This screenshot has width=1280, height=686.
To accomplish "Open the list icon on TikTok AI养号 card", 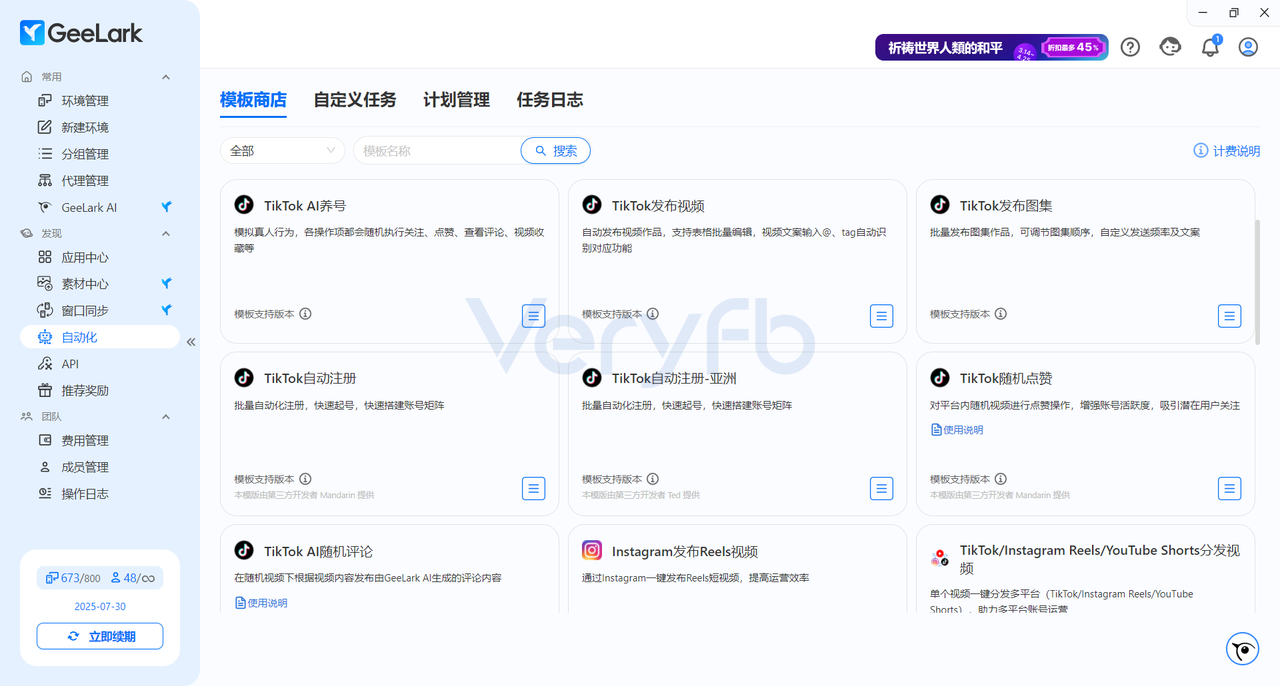I will click(x=534, y=316).
